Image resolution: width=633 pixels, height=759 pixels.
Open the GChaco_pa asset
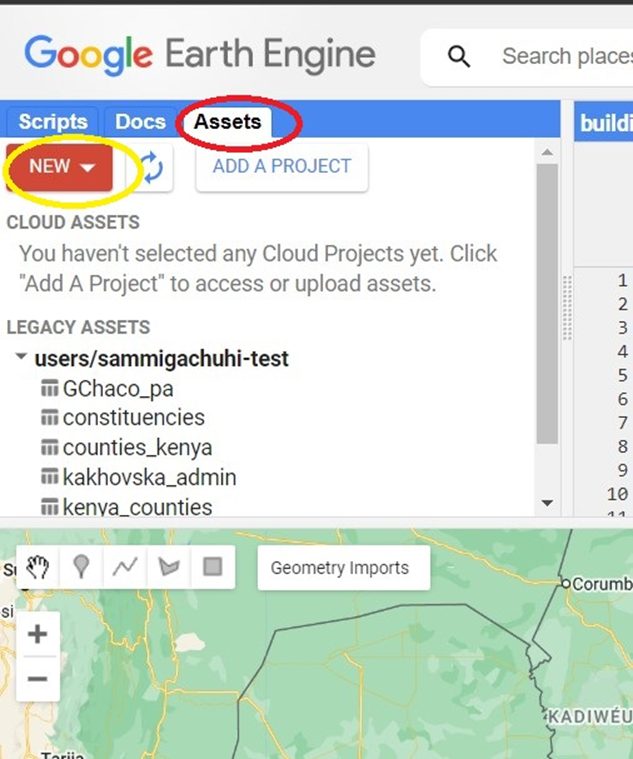point(118,389)
